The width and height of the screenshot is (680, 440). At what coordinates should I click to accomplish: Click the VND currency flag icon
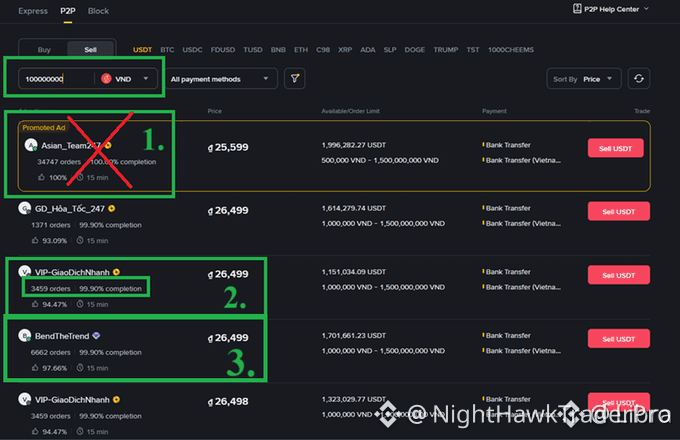coord(106,78)
